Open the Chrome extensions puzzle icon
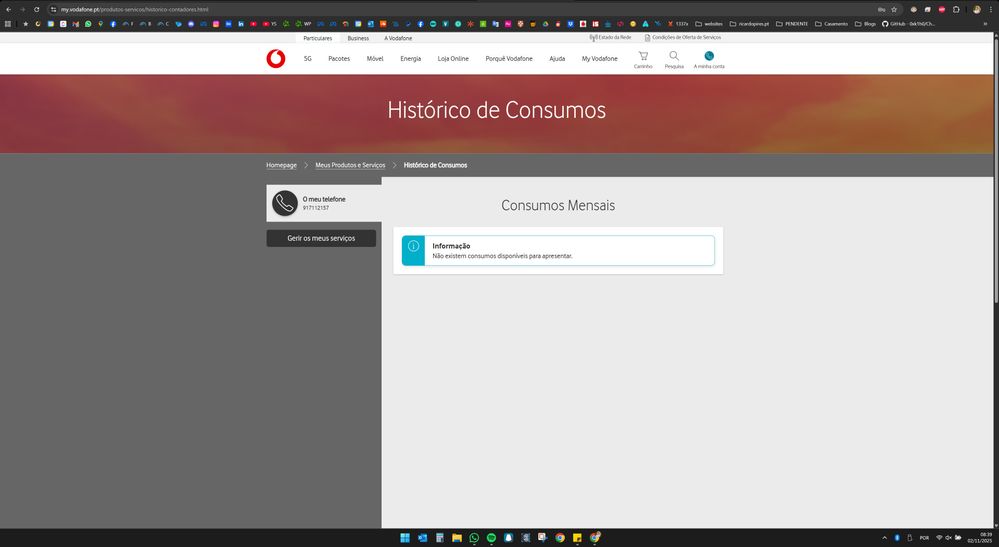Image resolution: width=999 pixels, height=547 pixels. tap(956, 10)
